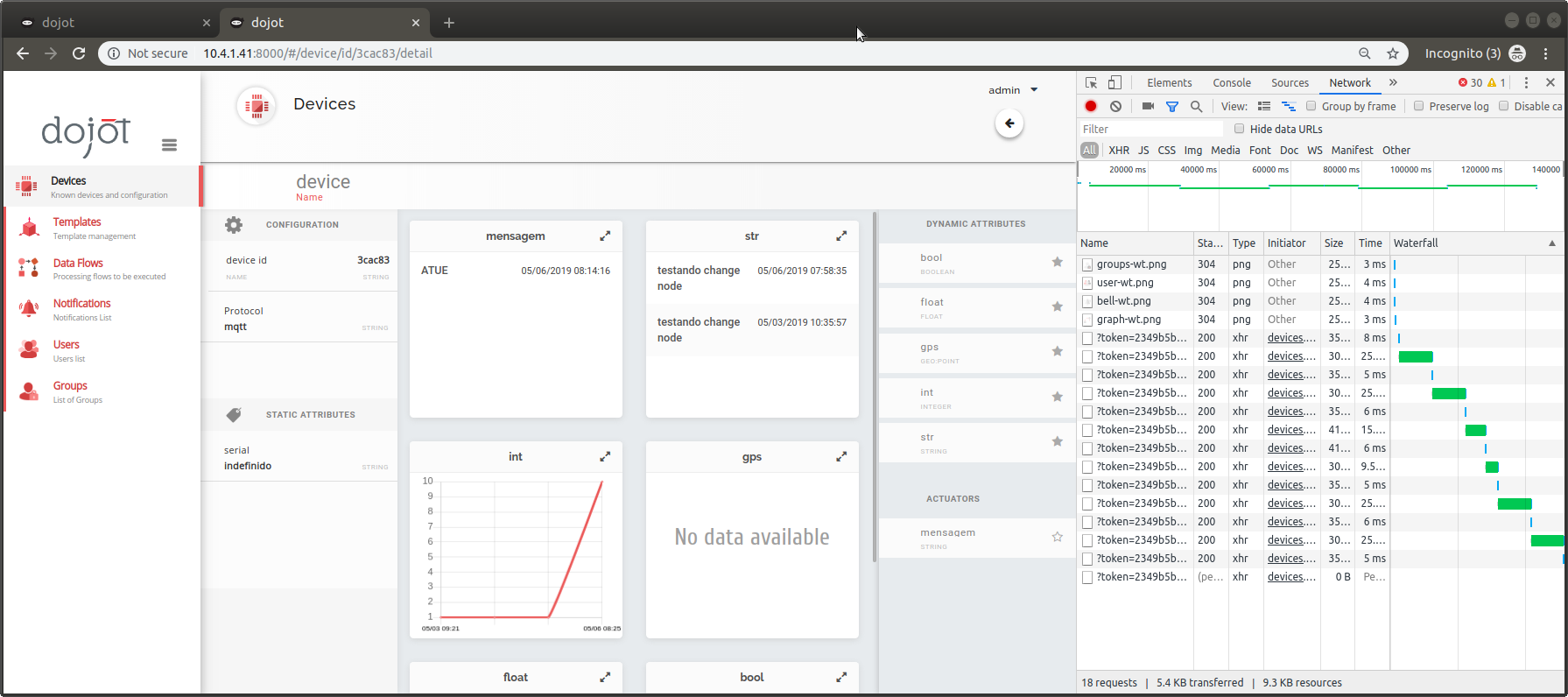The width and height of the screenshot is (1568, 697).
Task: Open the Chrome three-dot menu
Action: [x=1546, y=53]
